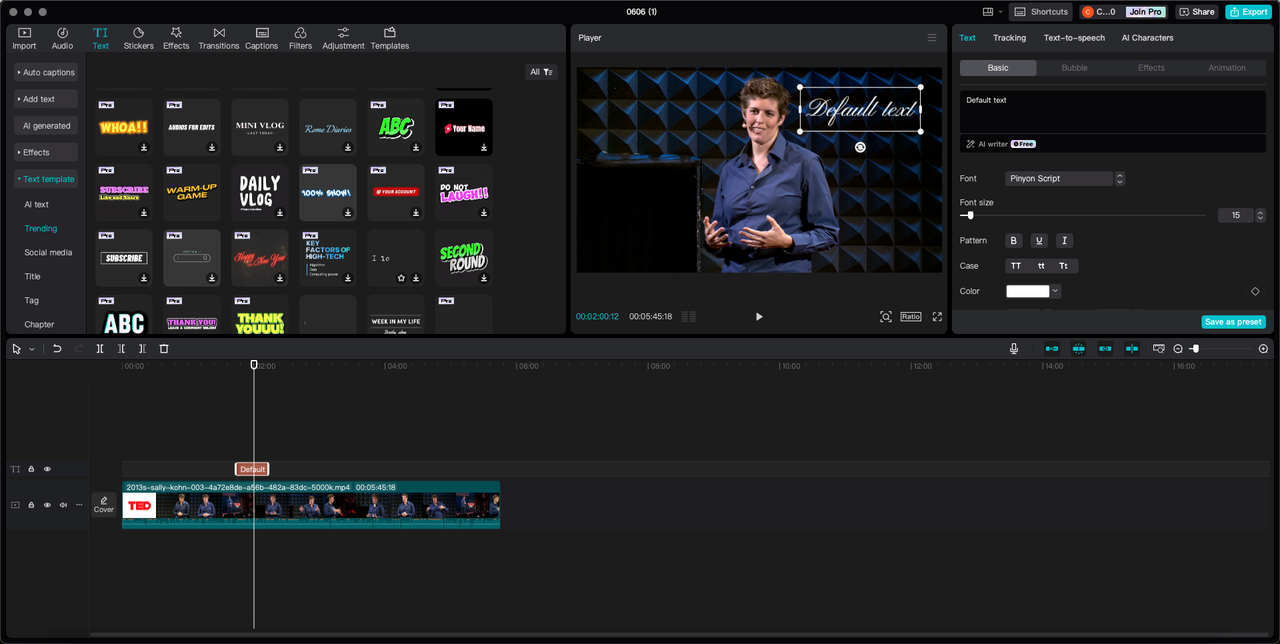This screenshot has height=644, width=1280.
Task: Delete the selected timeline clip
Action: tap(164, 349)
